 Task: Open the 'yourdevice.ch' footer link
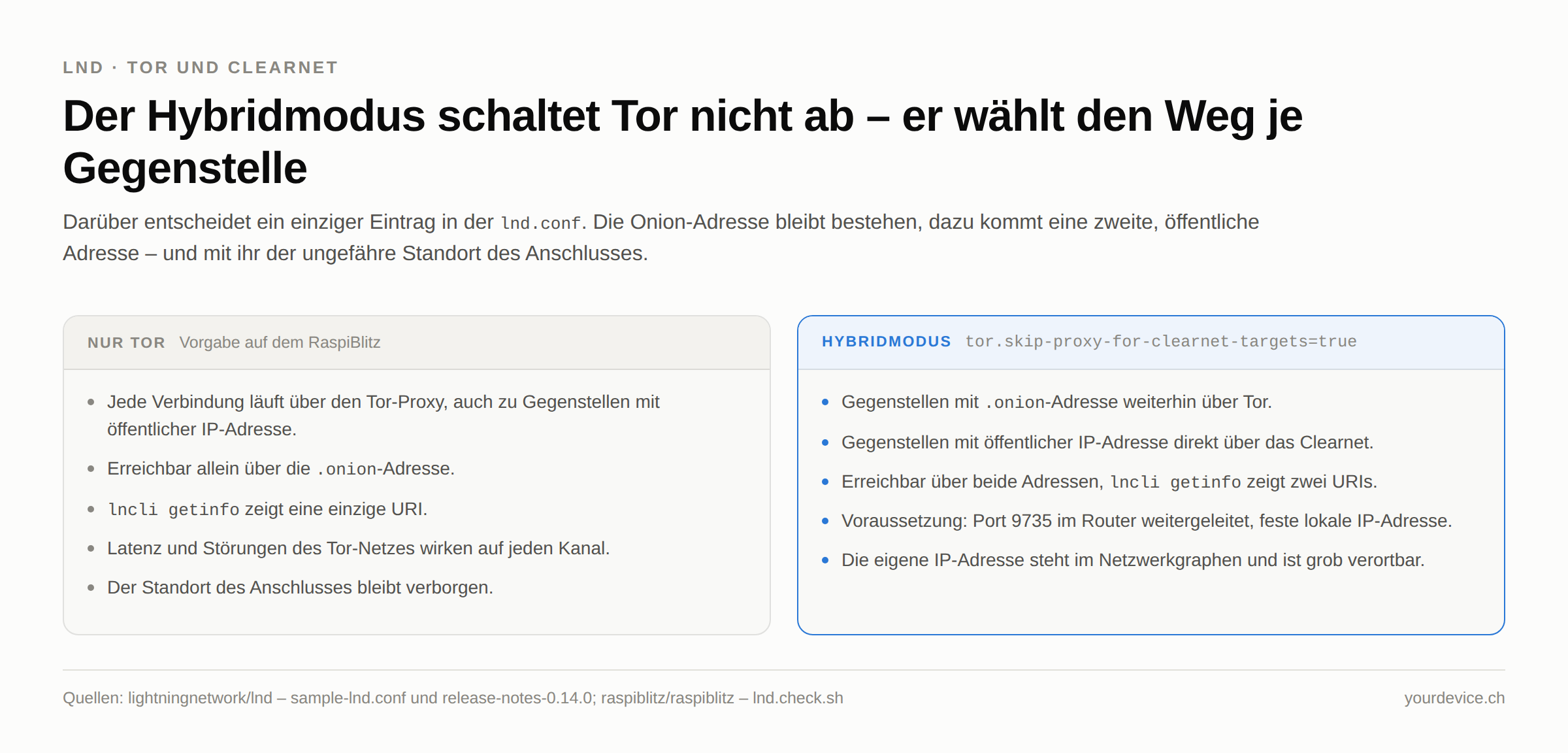[1454, 698]
